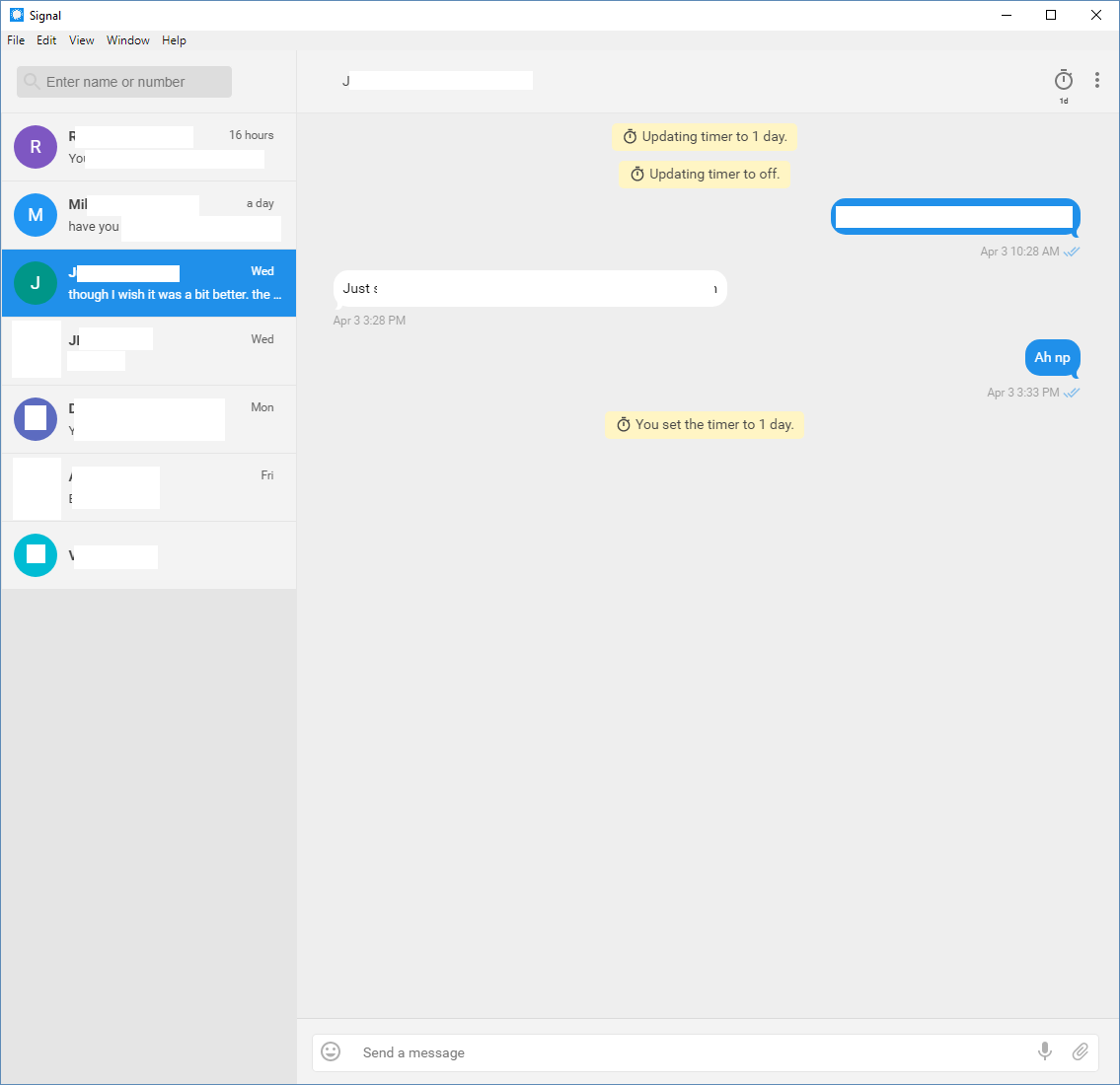The height and width of the screenshot is (1085, 1120).
Task: Click the teal contact avatar at the bottom
Action: click(x=35, y=554)
